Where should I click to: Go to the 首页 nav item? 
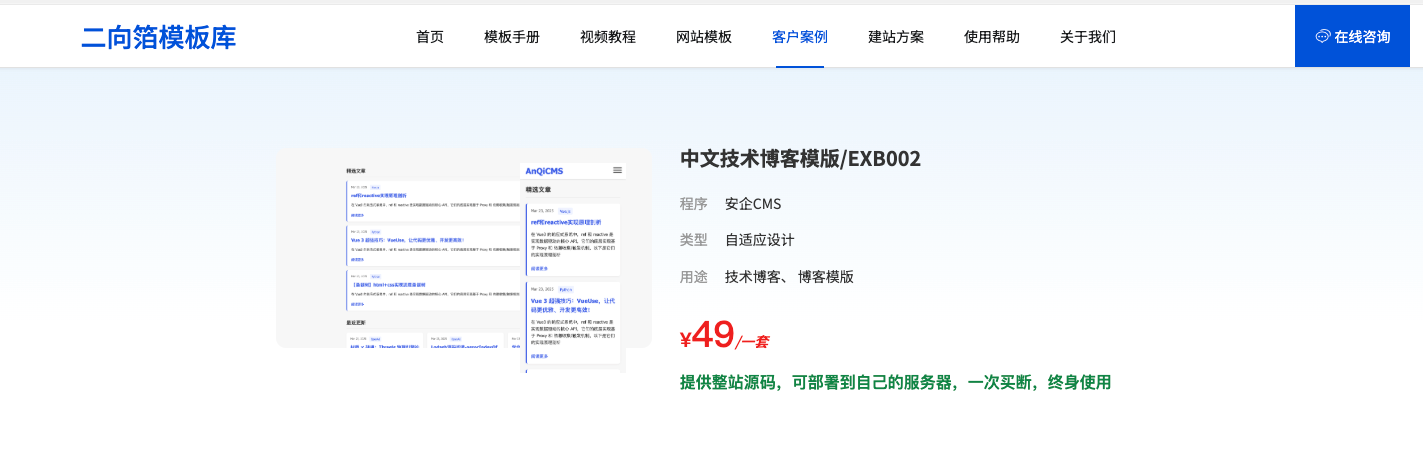pos(430,37)
